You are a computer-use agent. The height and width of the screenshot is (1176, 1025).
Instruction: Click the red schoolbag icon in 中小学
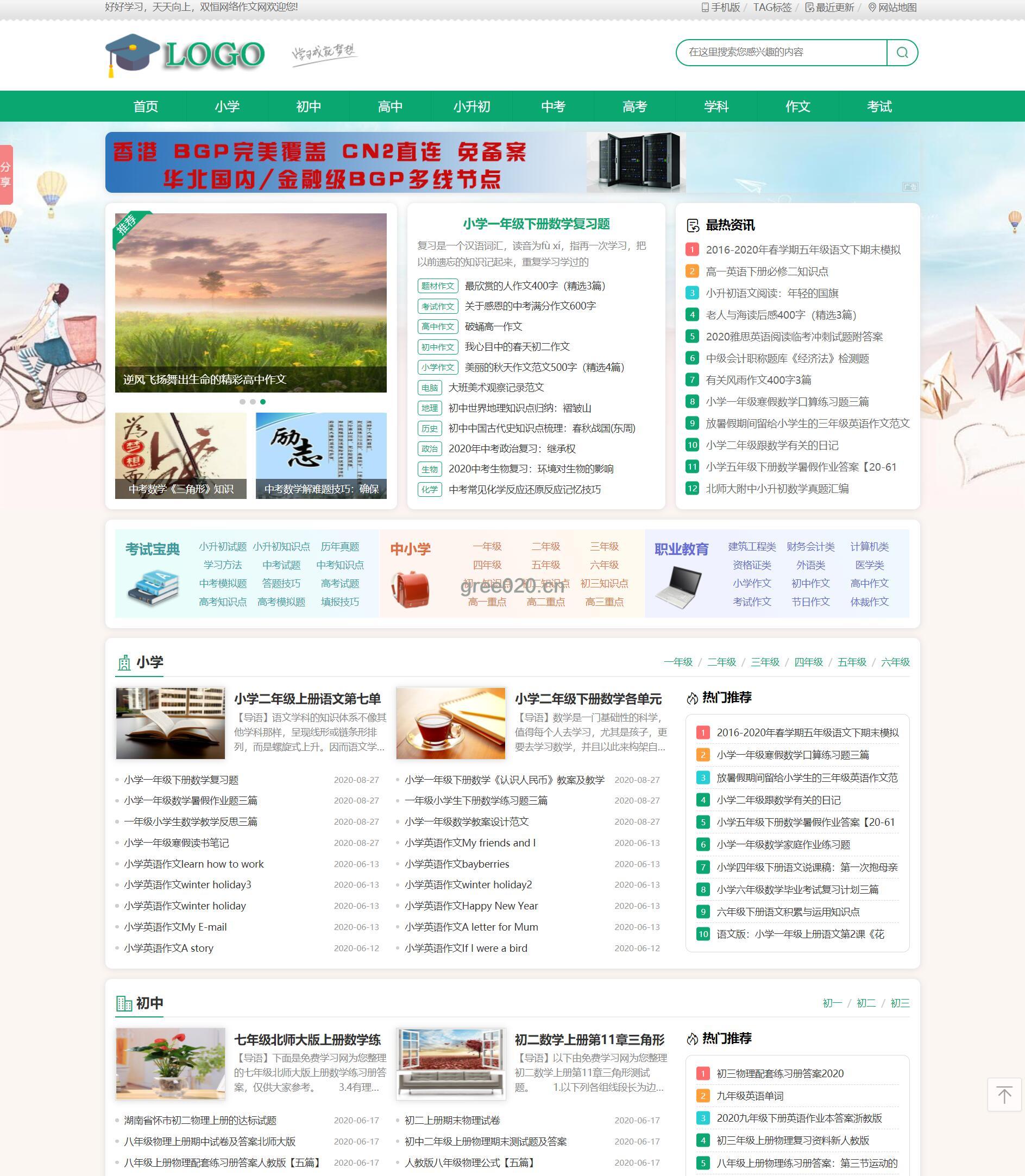[x=410, y=589]
